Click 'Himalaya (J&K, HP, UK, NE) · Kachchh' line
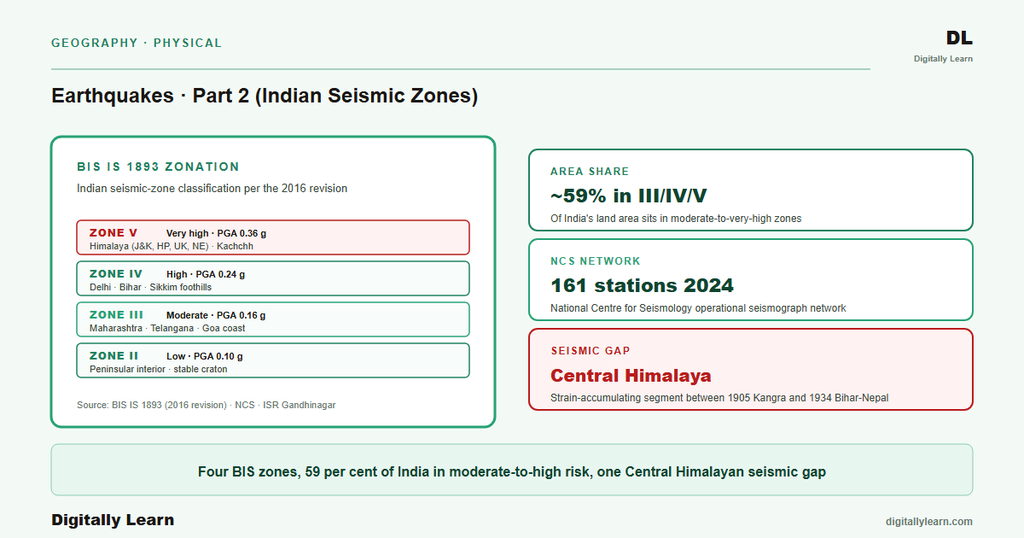 (171, 246)
